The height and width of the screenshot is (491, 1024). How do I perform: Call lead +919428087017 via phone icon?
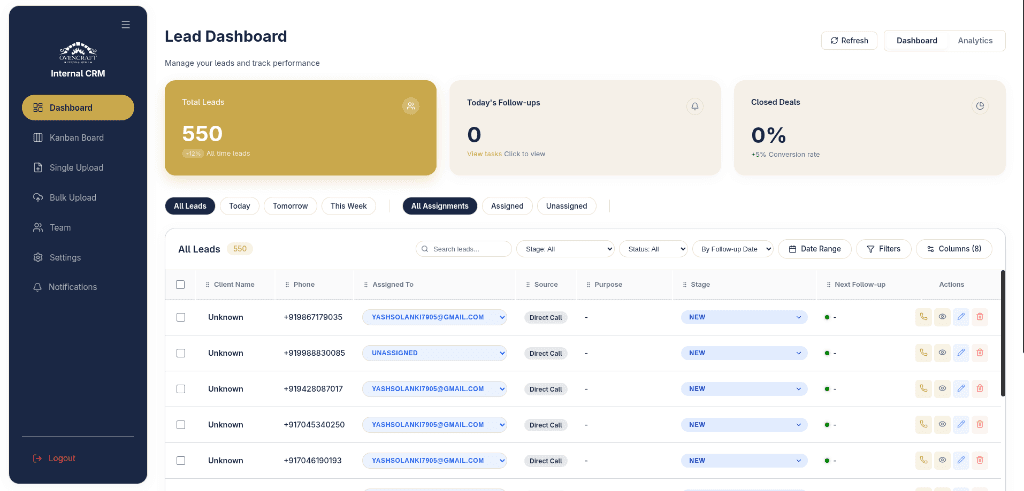(x=923, y=388)
